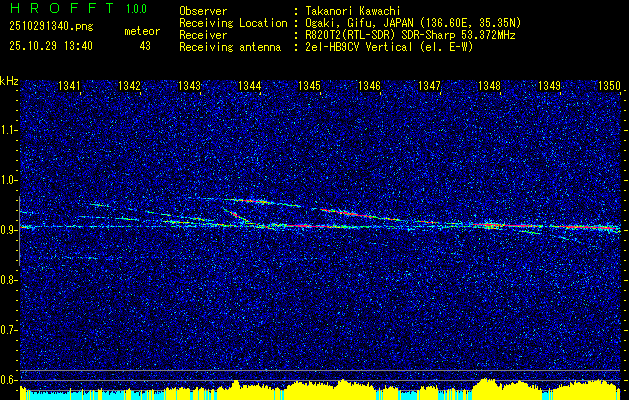The height and width of the screenshot is (400, 629).
Task: Click the 1347 time marker
Action: (430, 86)
